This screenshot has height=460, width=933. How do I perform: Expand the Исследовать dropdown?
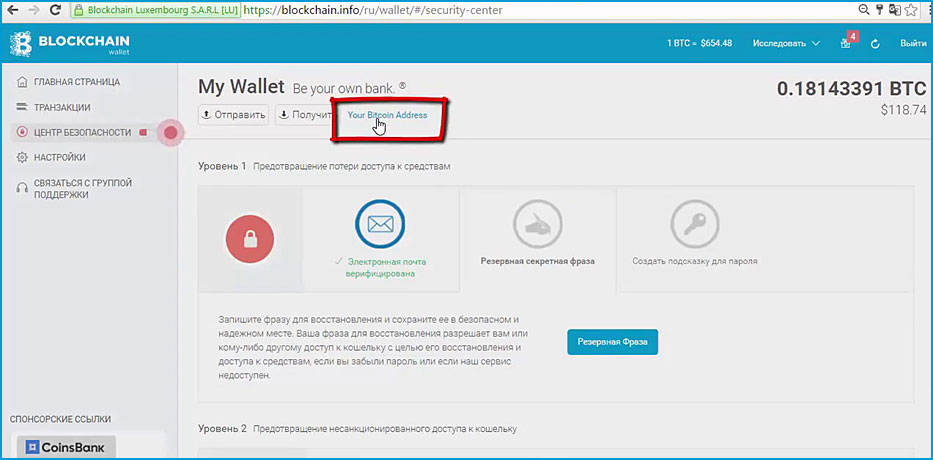(x=787, y=44)
